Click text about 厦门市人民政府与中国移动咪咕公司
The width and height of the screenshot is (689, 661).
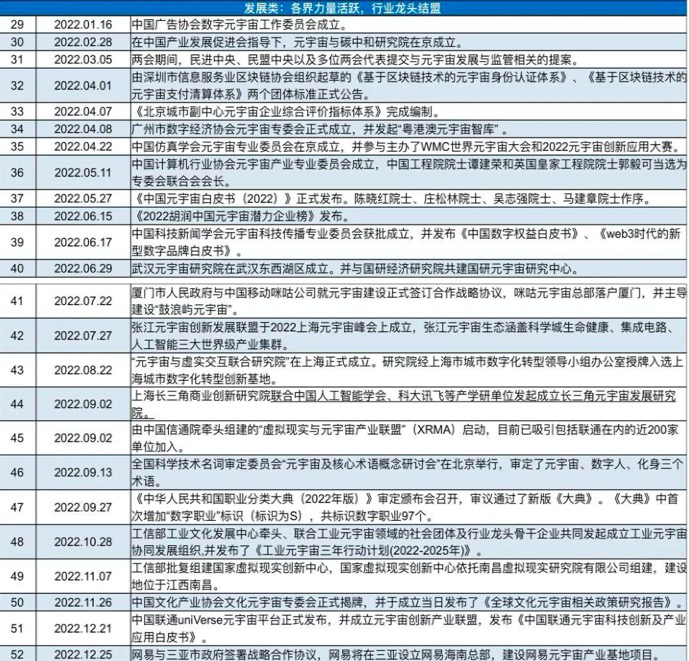pos(409,301)
